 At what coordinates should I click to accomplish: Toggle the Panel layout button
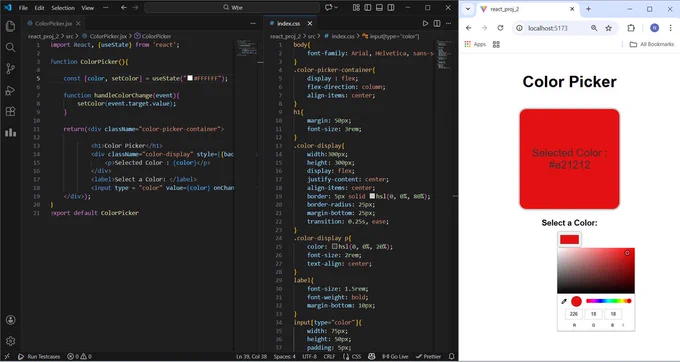[379, 7]
